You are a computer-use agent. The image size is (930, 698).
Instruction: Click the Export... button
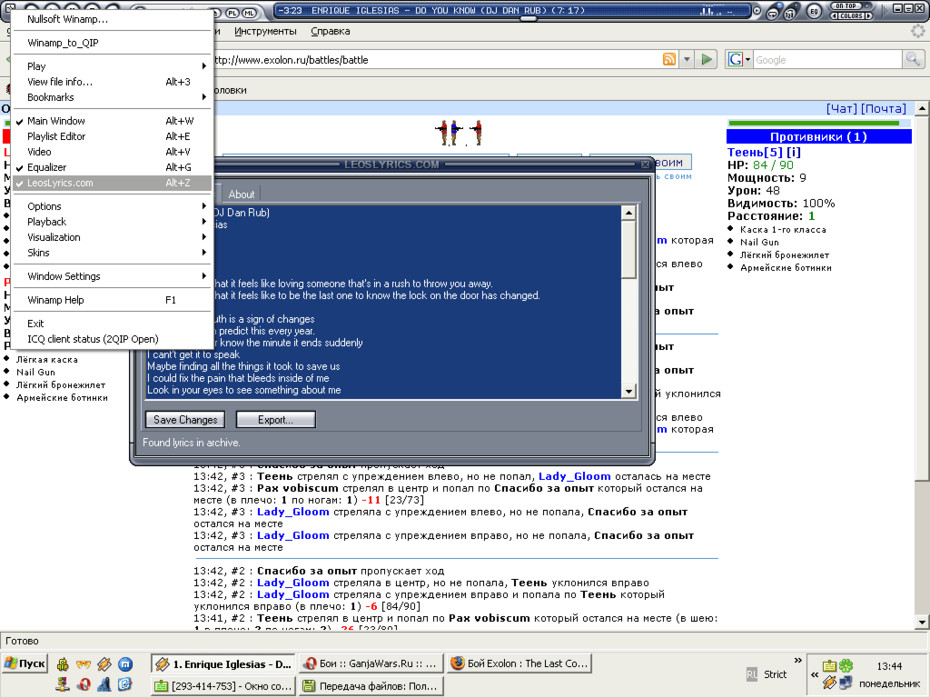click(x=275, y=419)
